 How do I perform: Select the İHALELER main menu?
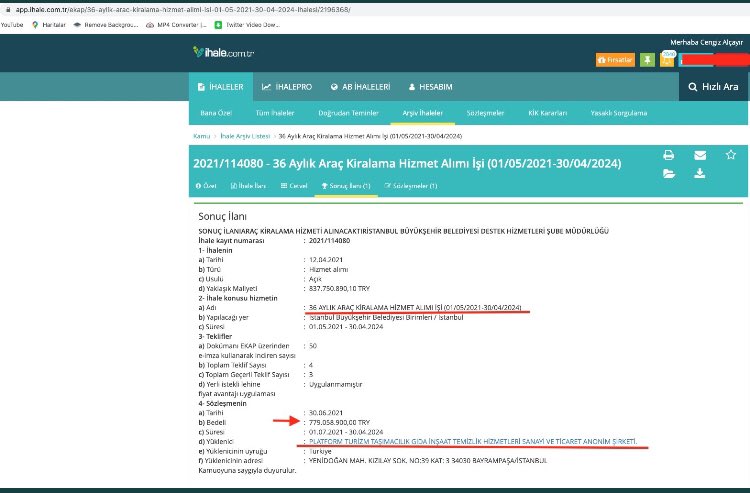(x=221, y=87)
